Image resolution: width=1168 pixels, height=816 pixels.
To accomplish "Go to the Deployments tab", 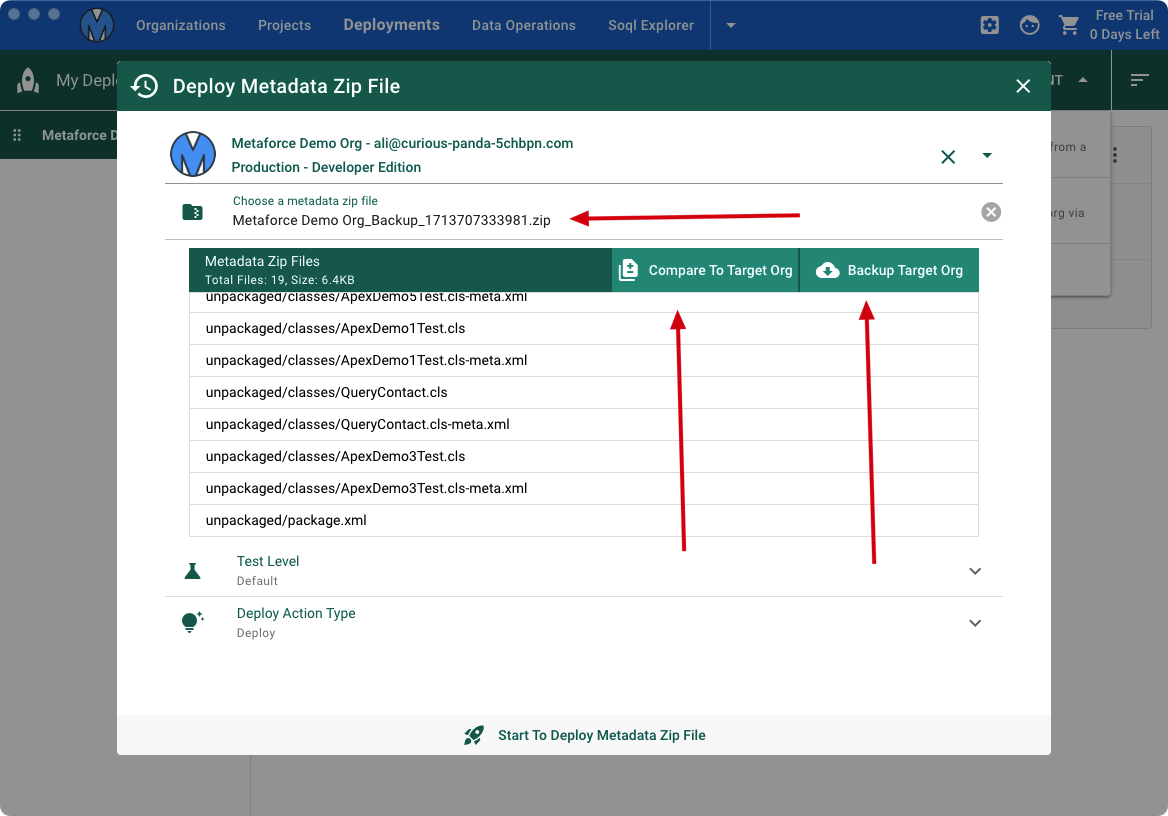I will click(x=391, y=25).
